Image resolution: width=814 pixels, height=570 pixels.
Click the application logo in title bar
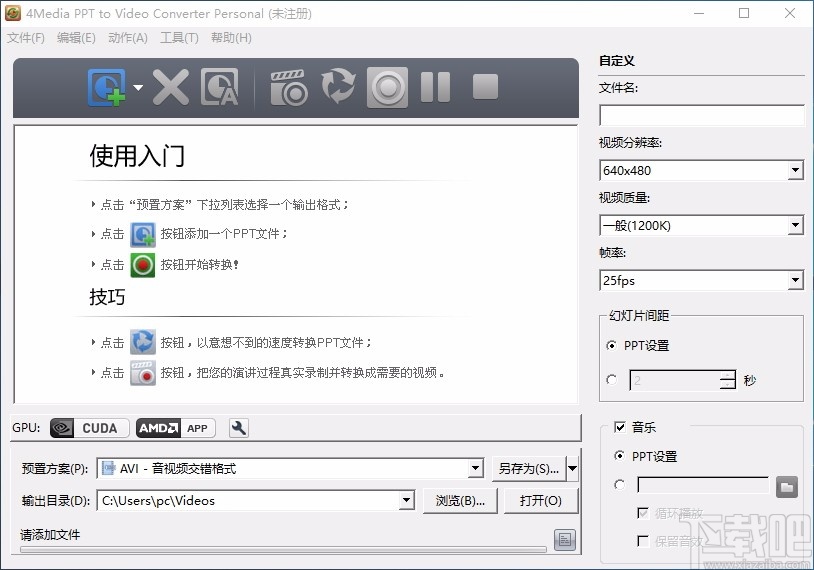click(x=12, y=13)
